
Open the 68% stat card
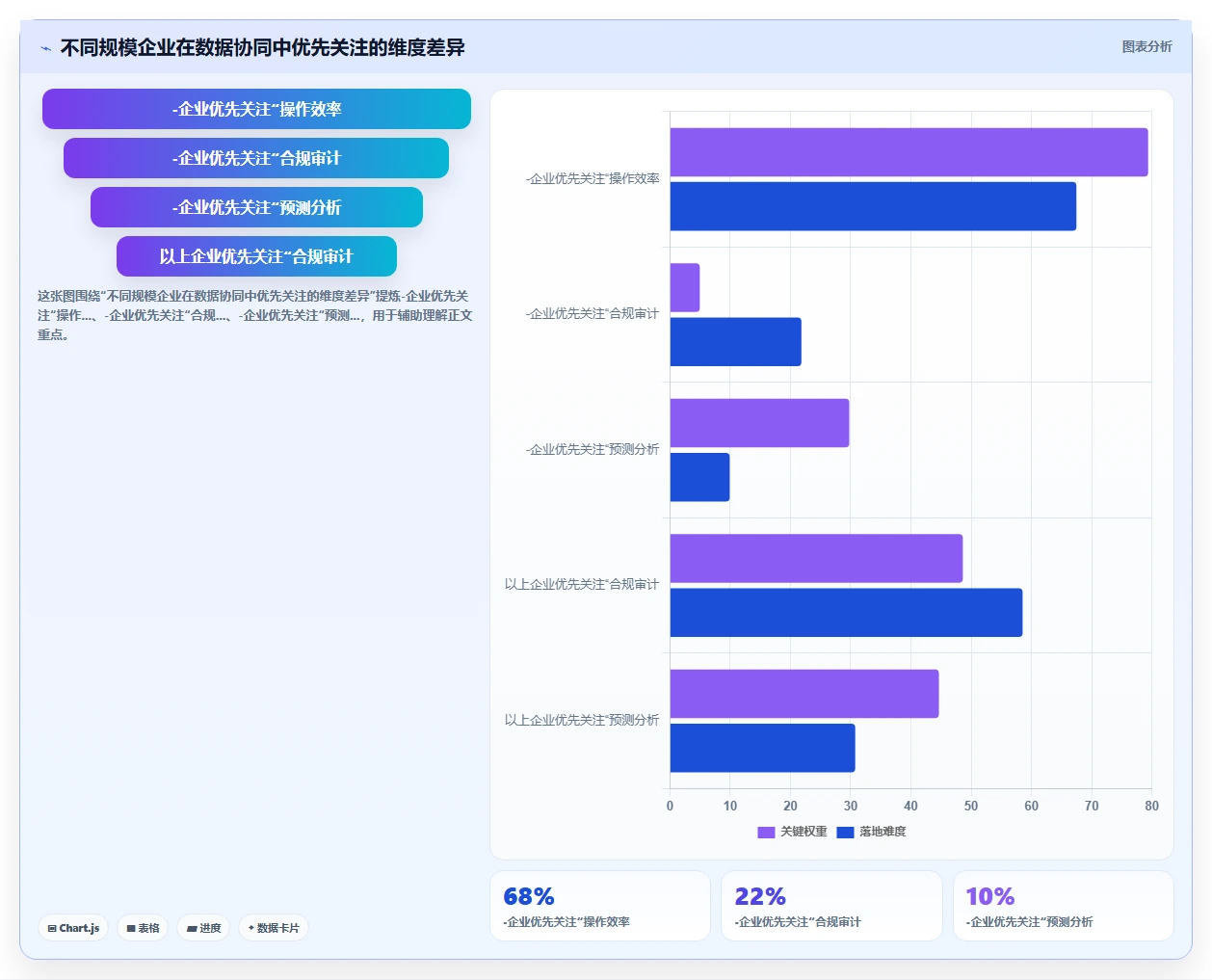pos(600,906)
